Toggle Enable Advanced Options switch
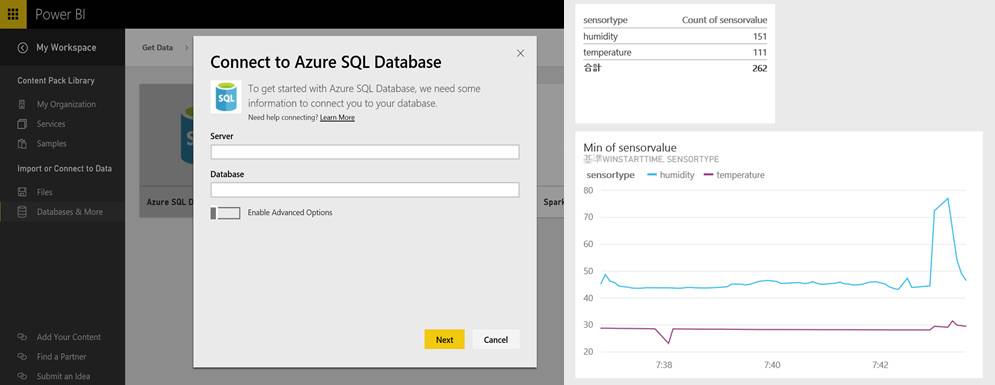This screenshot has width=995, height=385. click(x=225, y=213)
